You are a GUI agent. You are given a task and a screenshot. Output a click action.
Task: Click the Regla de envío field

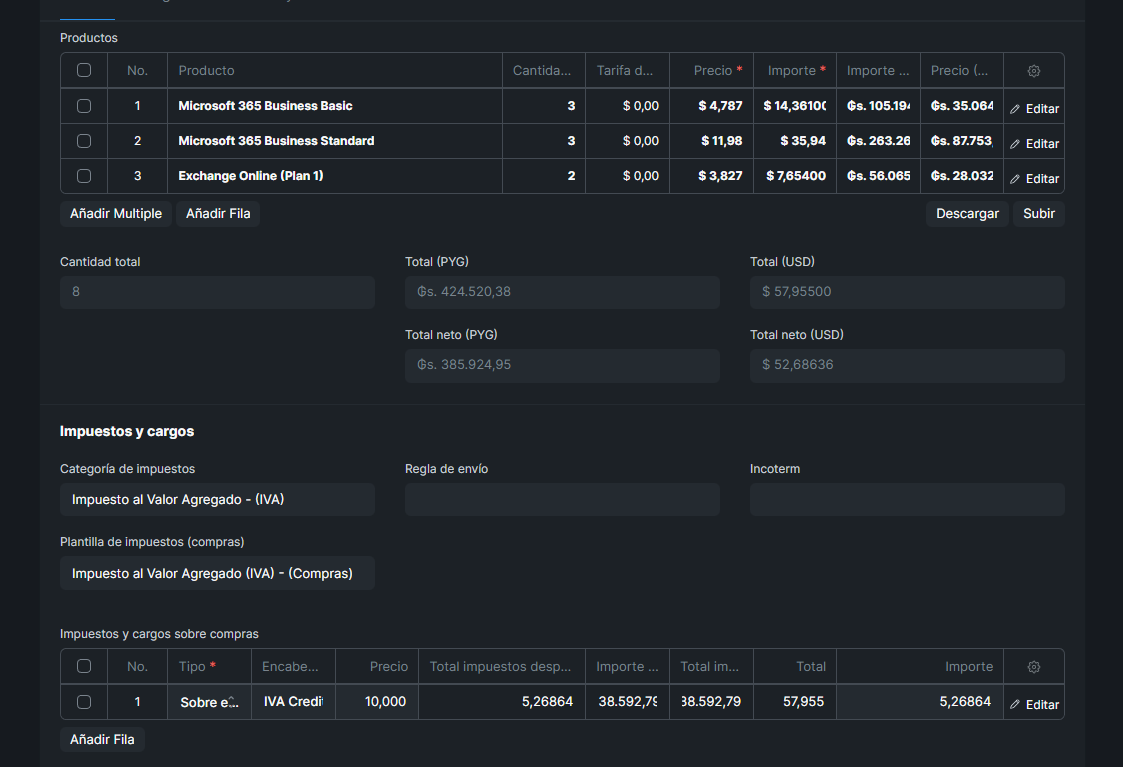562,500
